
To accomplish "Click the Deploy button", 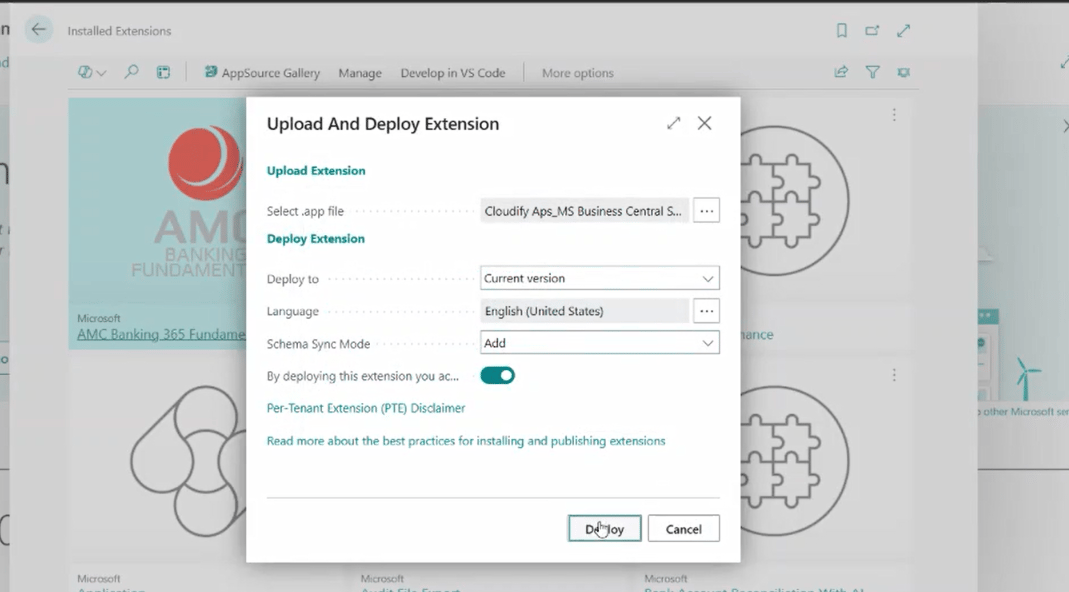I will point(604,529).
